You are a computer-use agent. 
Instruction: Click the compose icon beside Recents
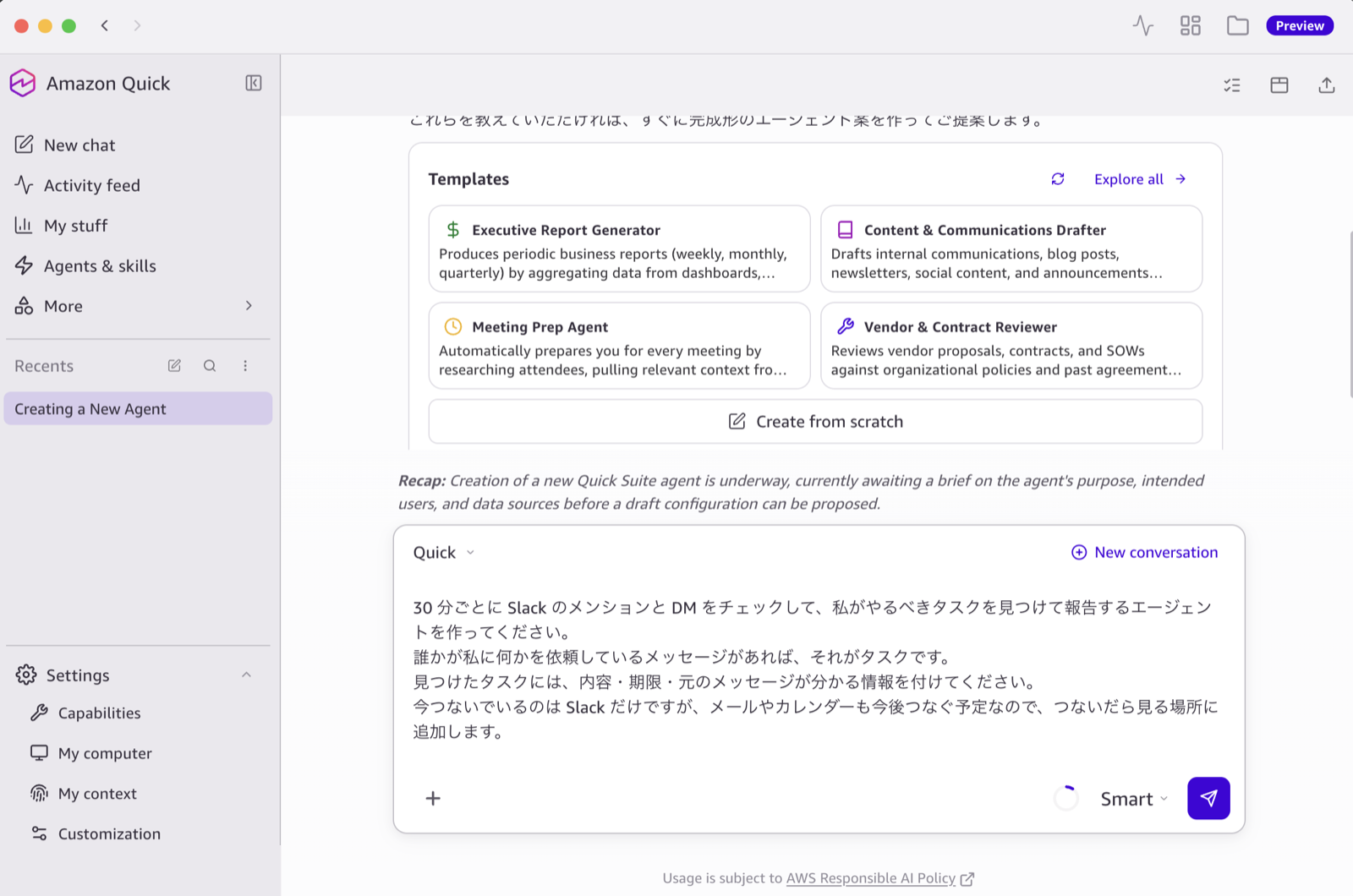click(174, 366)
